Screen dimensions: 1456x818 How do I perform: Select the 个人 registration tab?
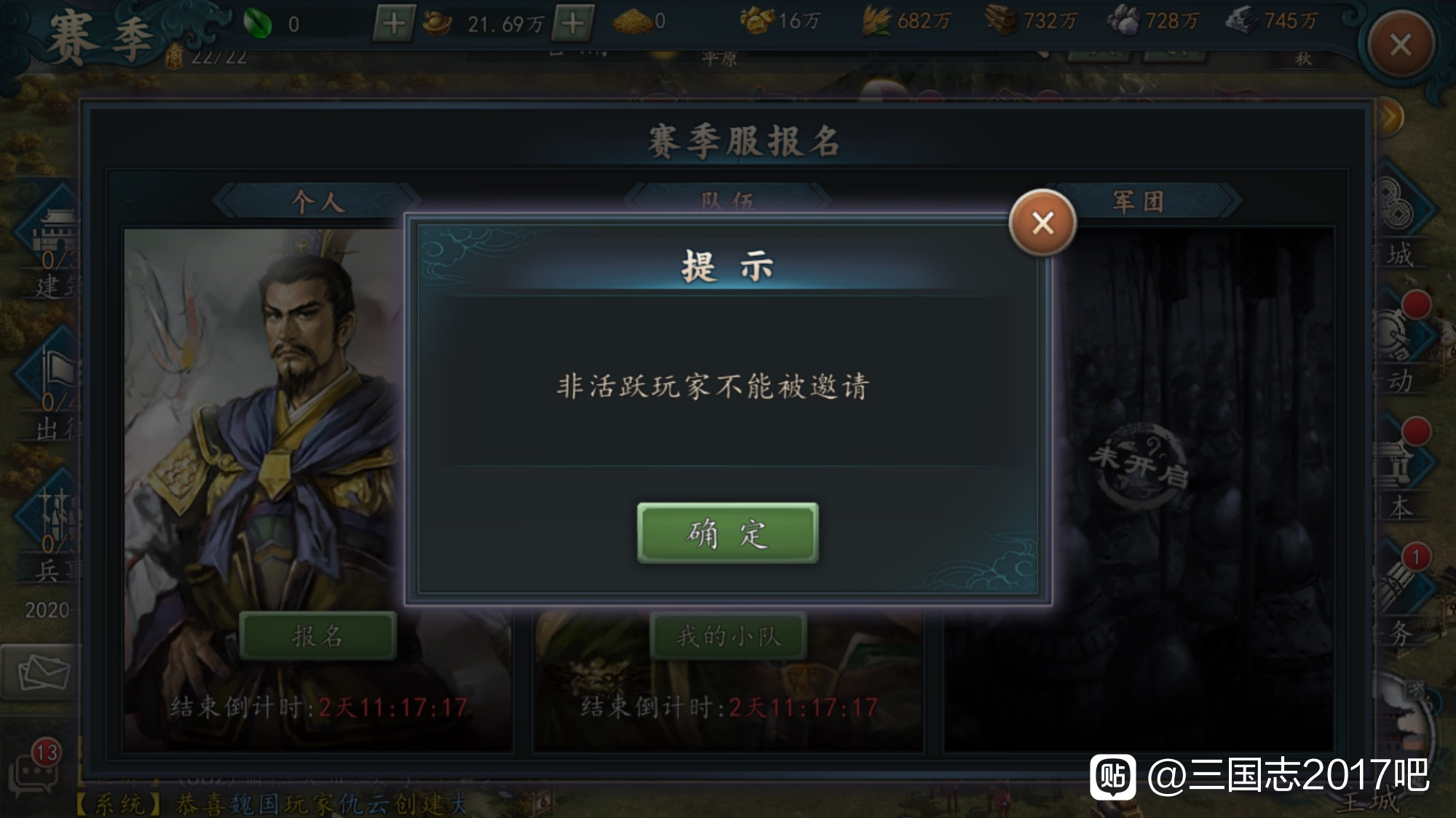click(317, 201)
